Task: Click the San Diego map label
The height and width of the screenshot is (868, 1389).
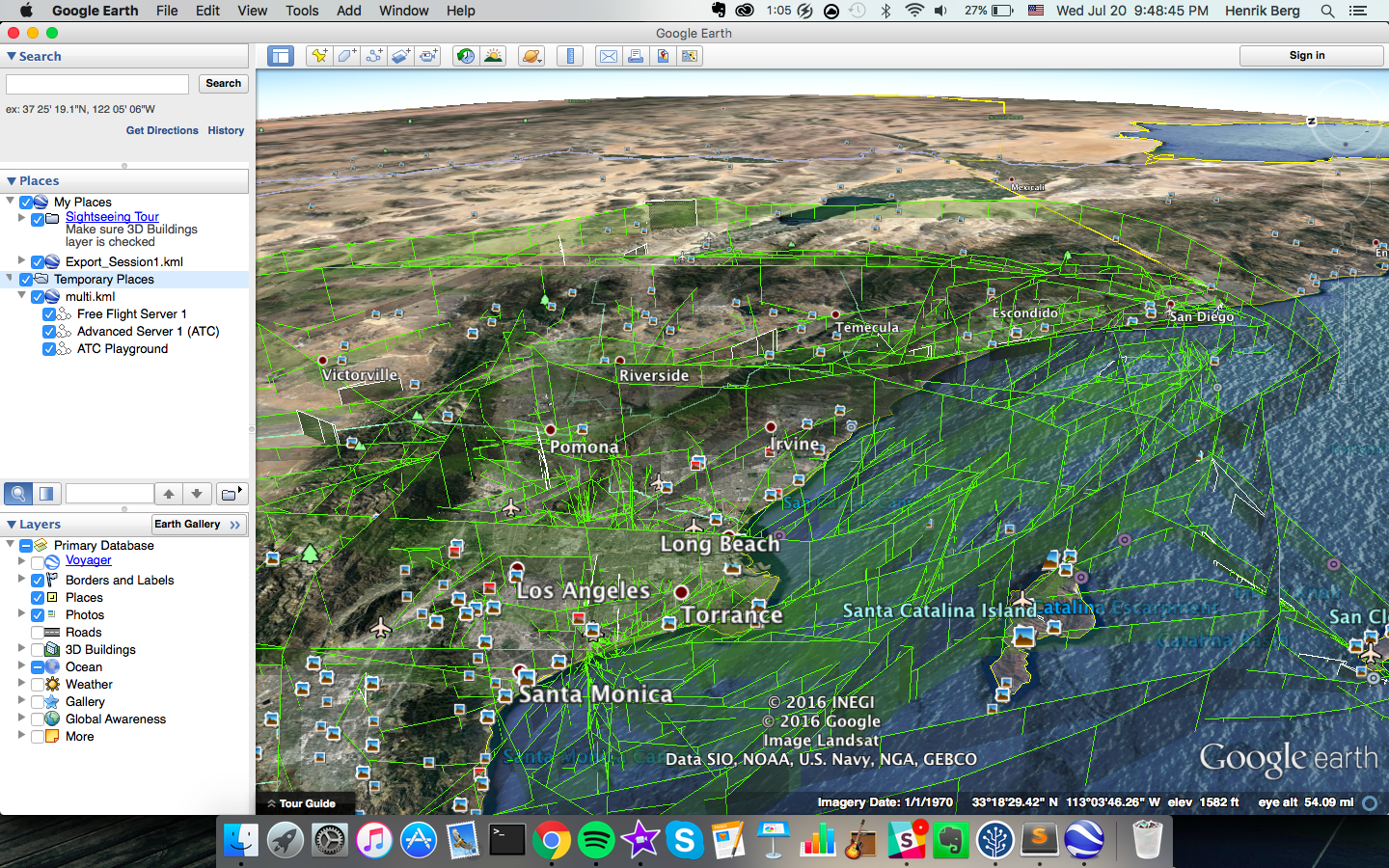Action: 1202,316
